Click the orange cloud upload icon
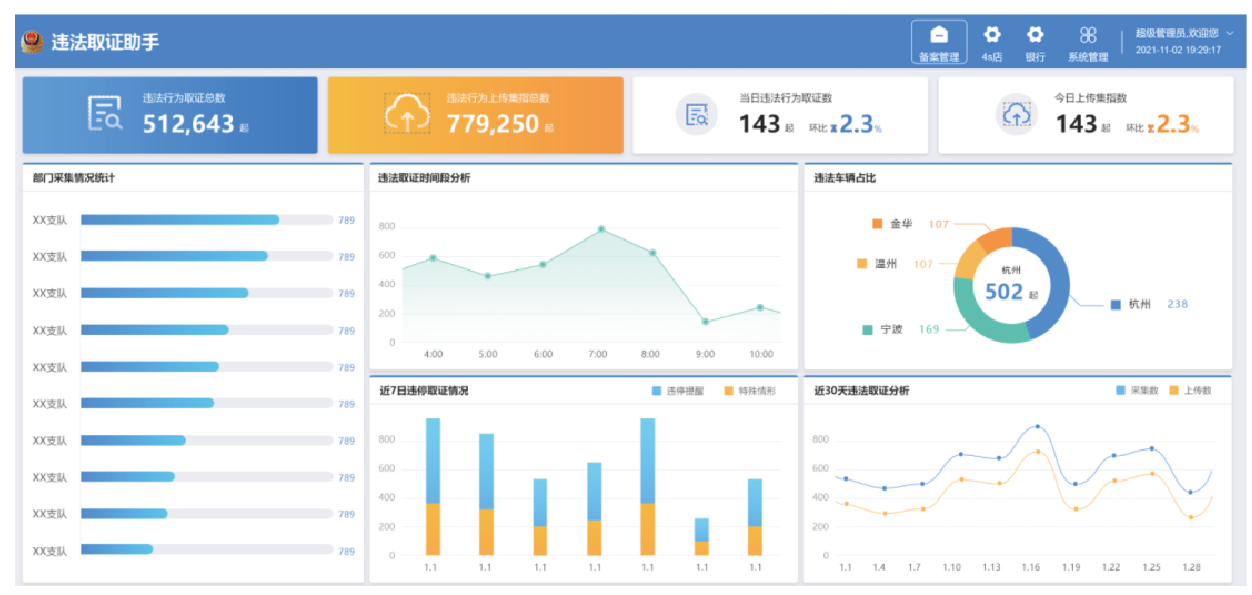 click(x=408, y=115)
